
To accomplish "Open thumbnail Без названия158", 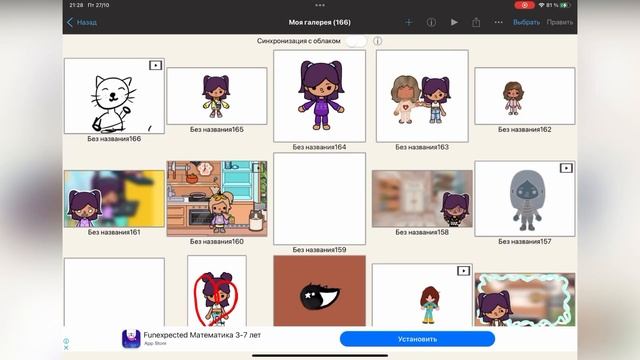I will click(422, 199).
